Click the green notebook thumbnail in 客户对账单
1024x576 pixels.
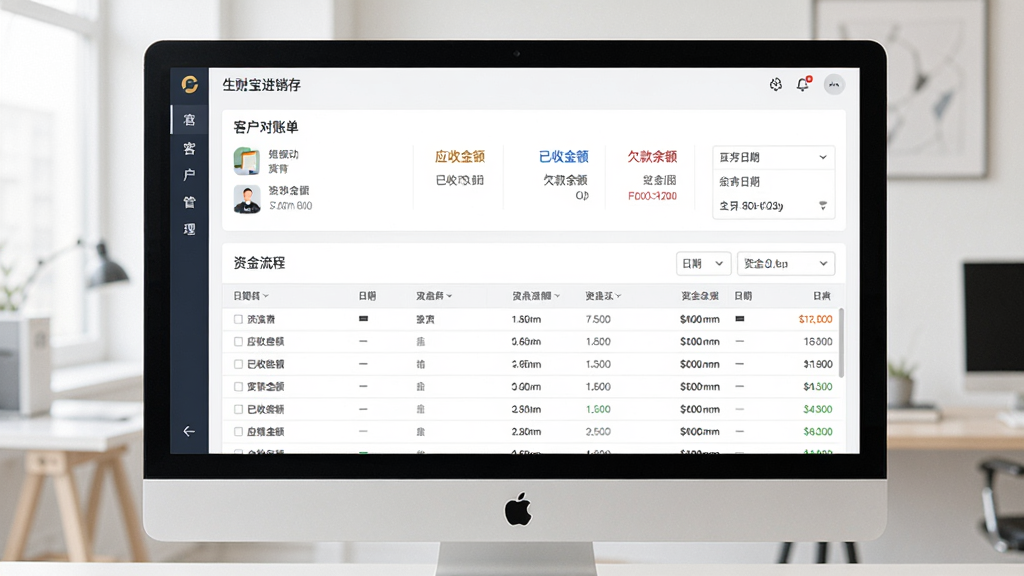pyautogui.click(x=247, y=161)
